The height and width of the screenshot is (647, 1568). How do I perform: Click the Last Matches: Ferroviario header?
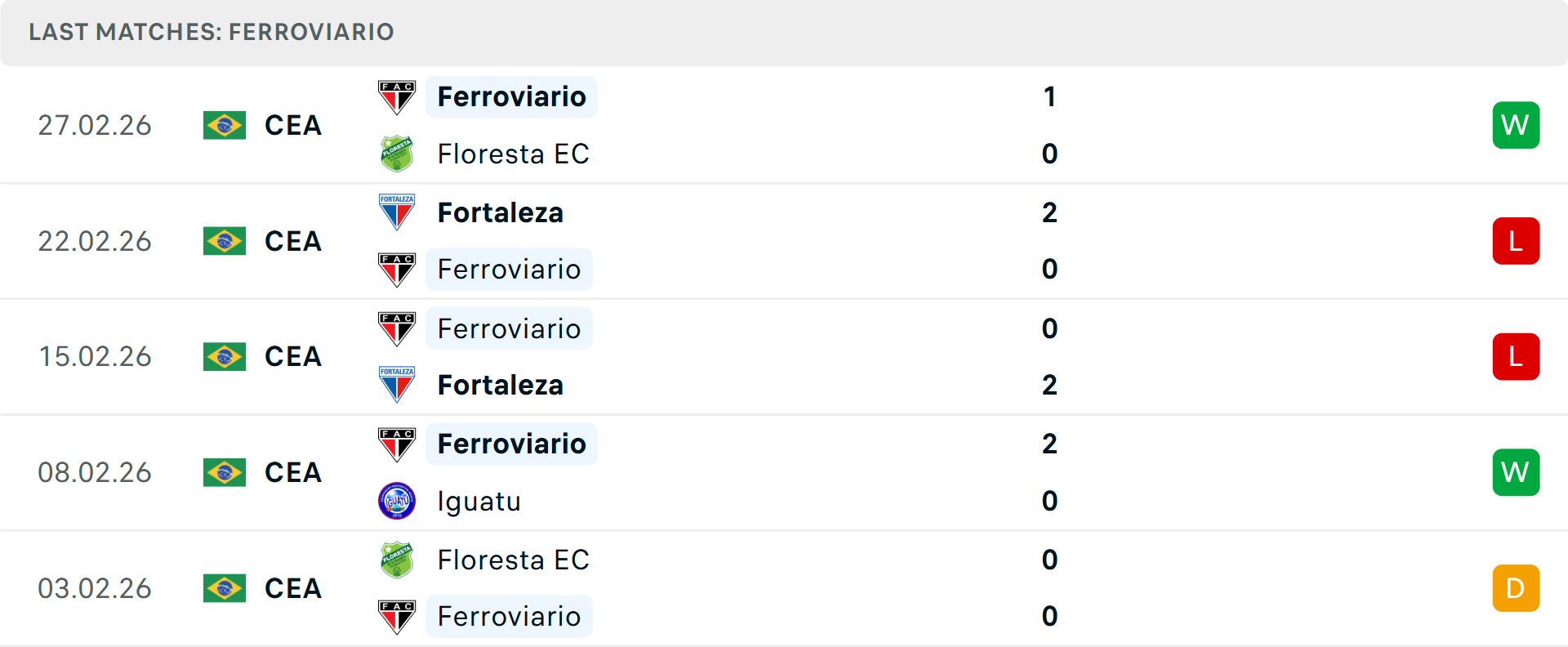(x=212, y=32)
